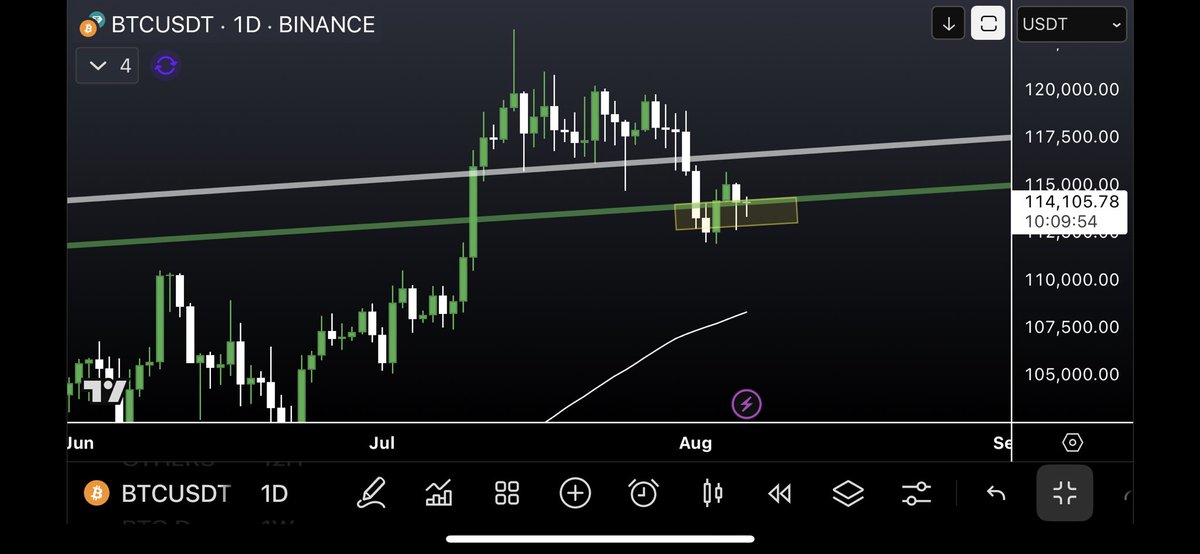Screen dimensions: 1200x554
Task: Tap the Jul label on time axis
Action: tap(383, 443)
